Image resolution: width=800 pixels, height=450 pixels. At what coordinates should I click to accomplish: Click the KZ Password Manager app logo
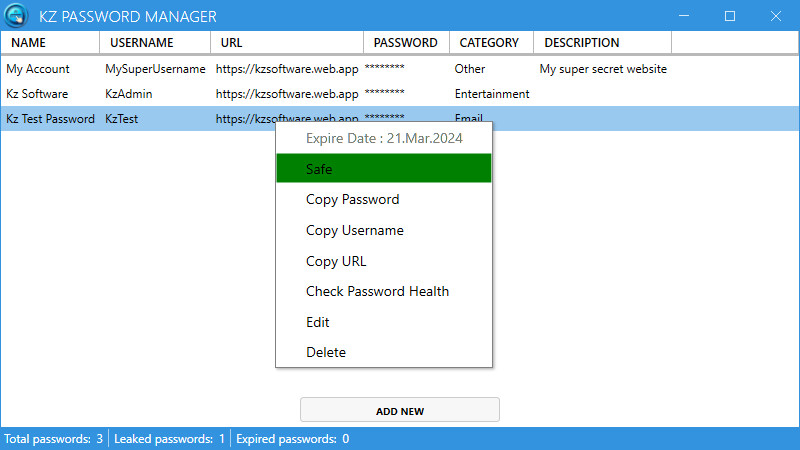[16, 16]
